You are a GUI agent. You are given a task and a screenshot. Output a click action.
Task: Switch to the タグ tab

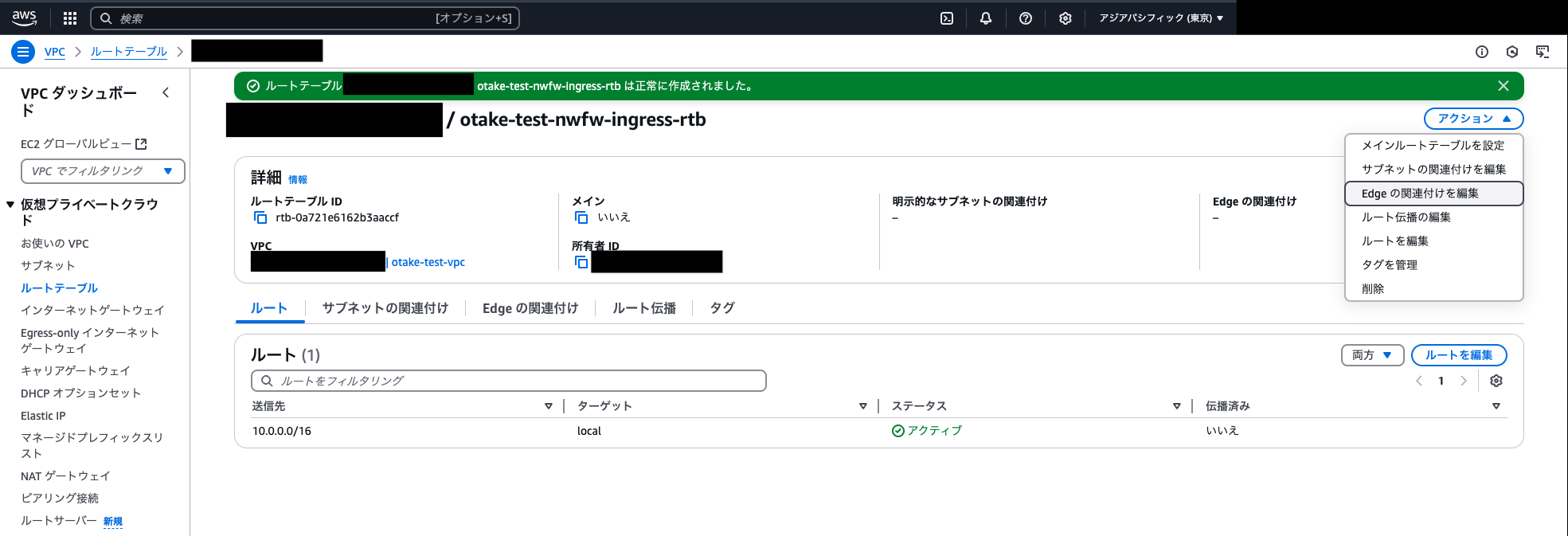coord(722,308)
